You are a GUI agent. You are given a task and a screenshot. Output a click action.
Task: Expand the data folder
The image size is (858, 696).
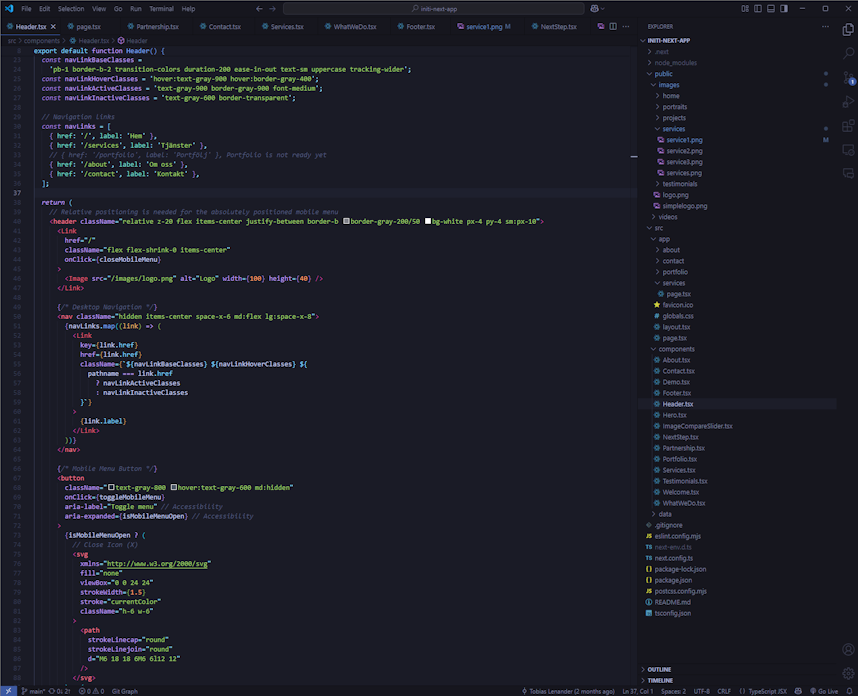738,514
